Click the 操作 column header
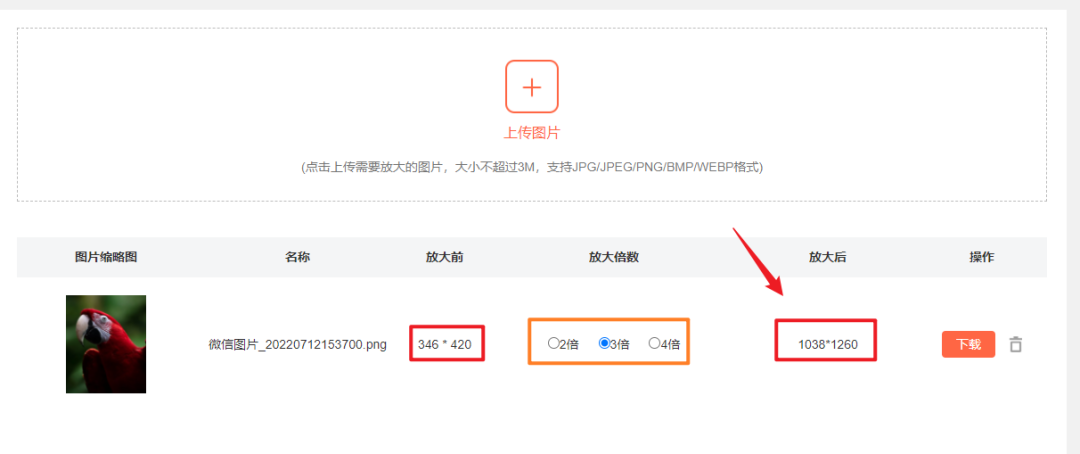The height and width of the screenshot is (454, 1080). pyautogui.click(x=982, y=257)
